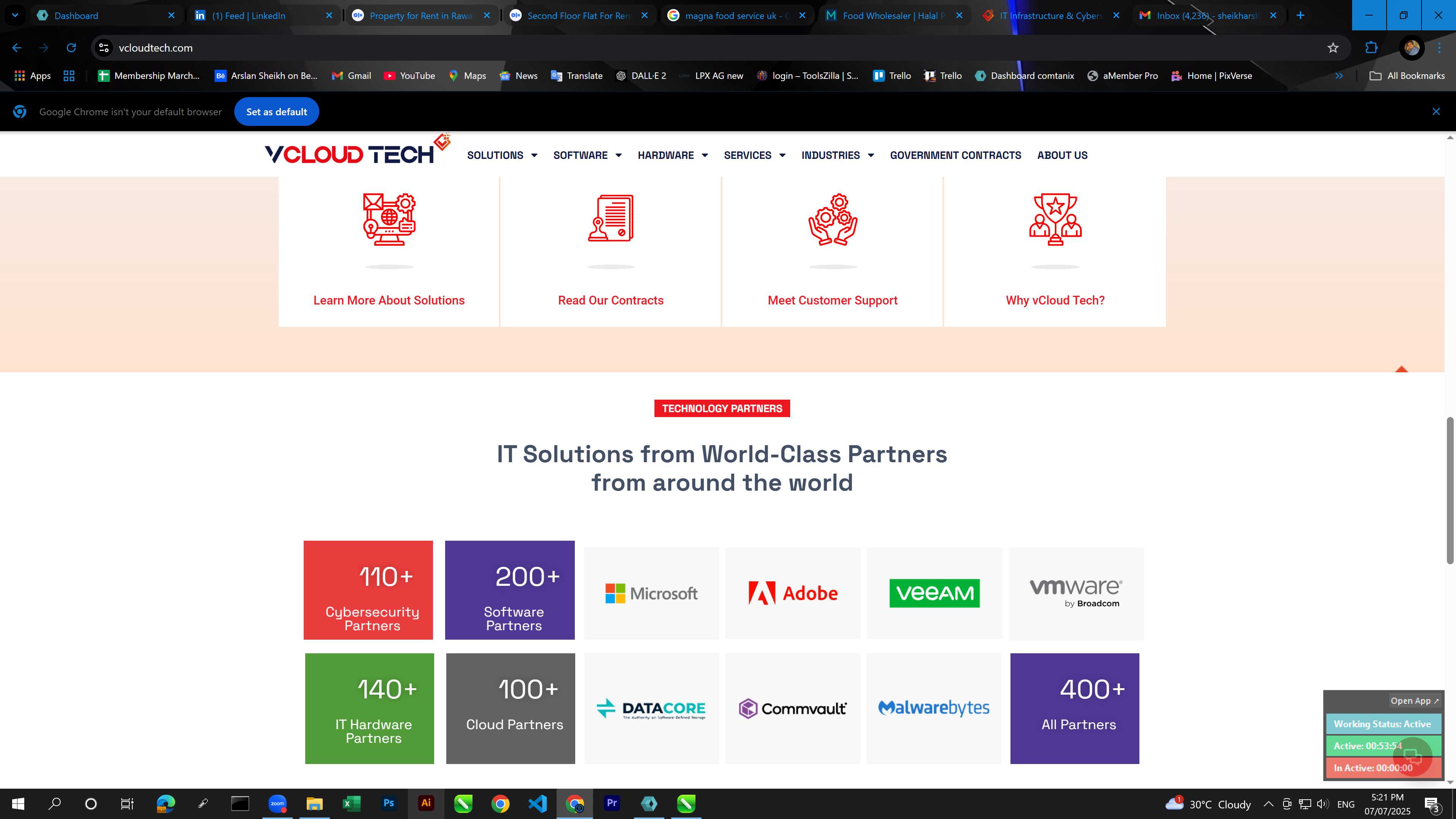
Task: Open GOVERNMENT CONTRACTS menu item
Action: (x=955, y=155)
